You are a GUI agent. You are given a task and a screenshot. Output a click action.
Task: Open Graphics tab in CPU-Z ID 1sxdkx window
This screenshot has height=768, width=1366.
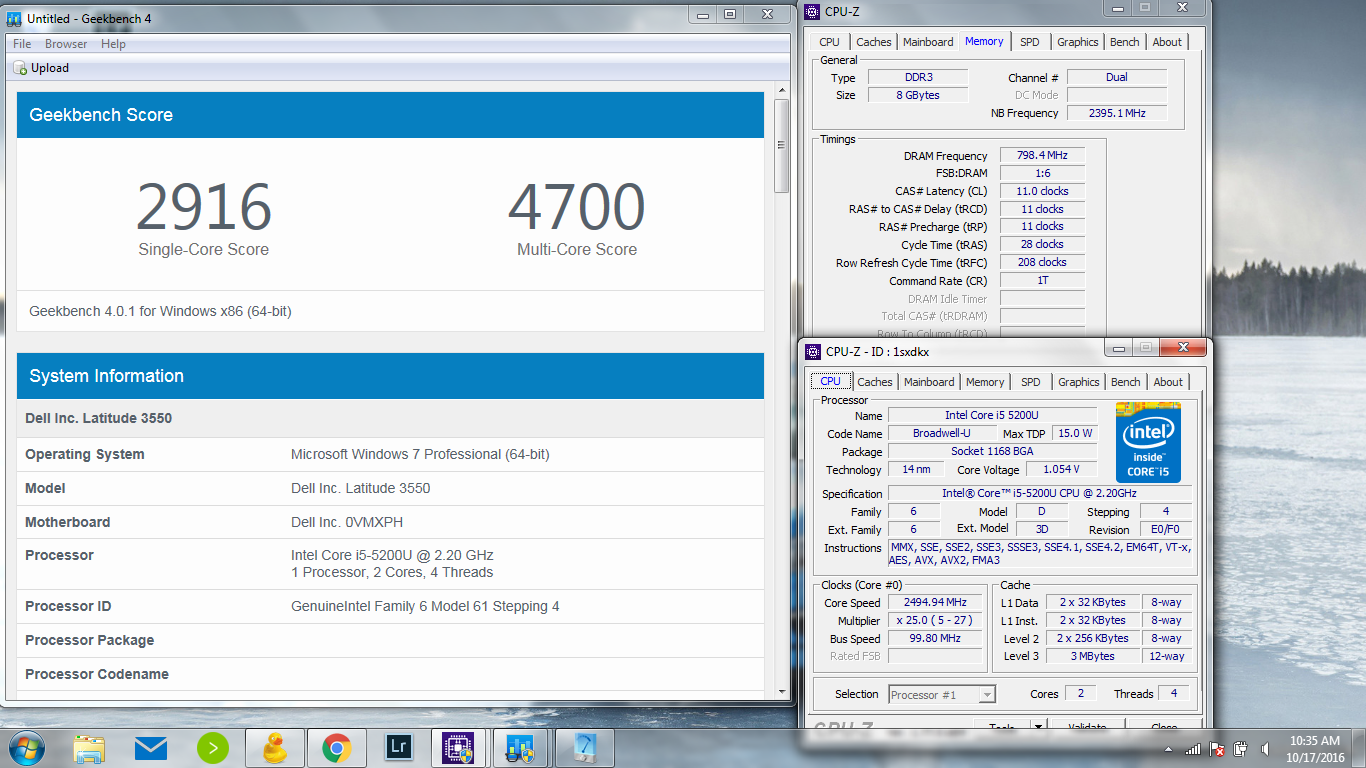(x=1078, y=382)
